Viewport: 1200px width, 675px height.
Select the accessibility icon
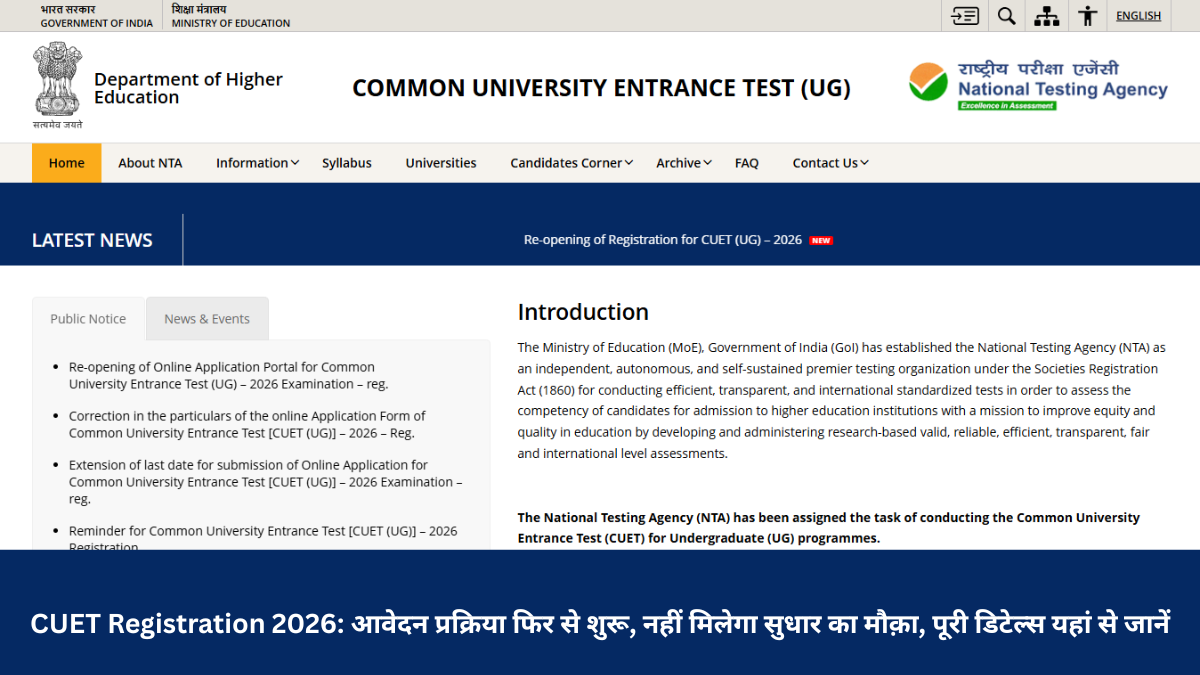[x=1087, y=15]
